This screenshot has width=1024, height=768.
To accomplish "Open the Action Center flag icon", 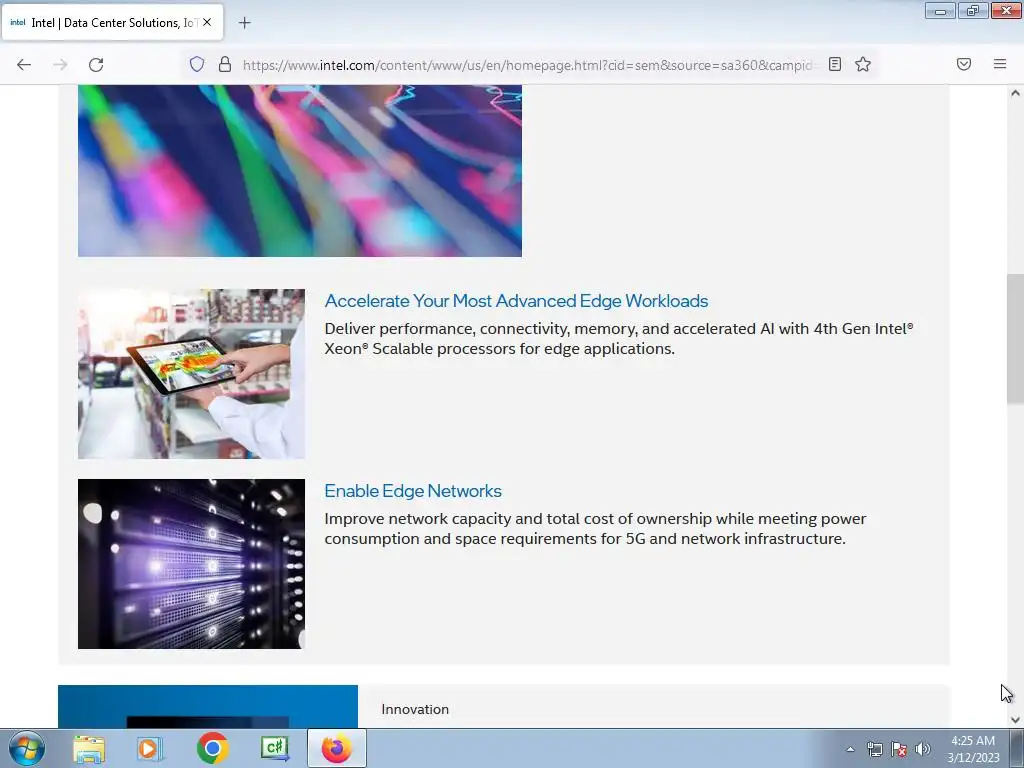I will tap(899, 749).
